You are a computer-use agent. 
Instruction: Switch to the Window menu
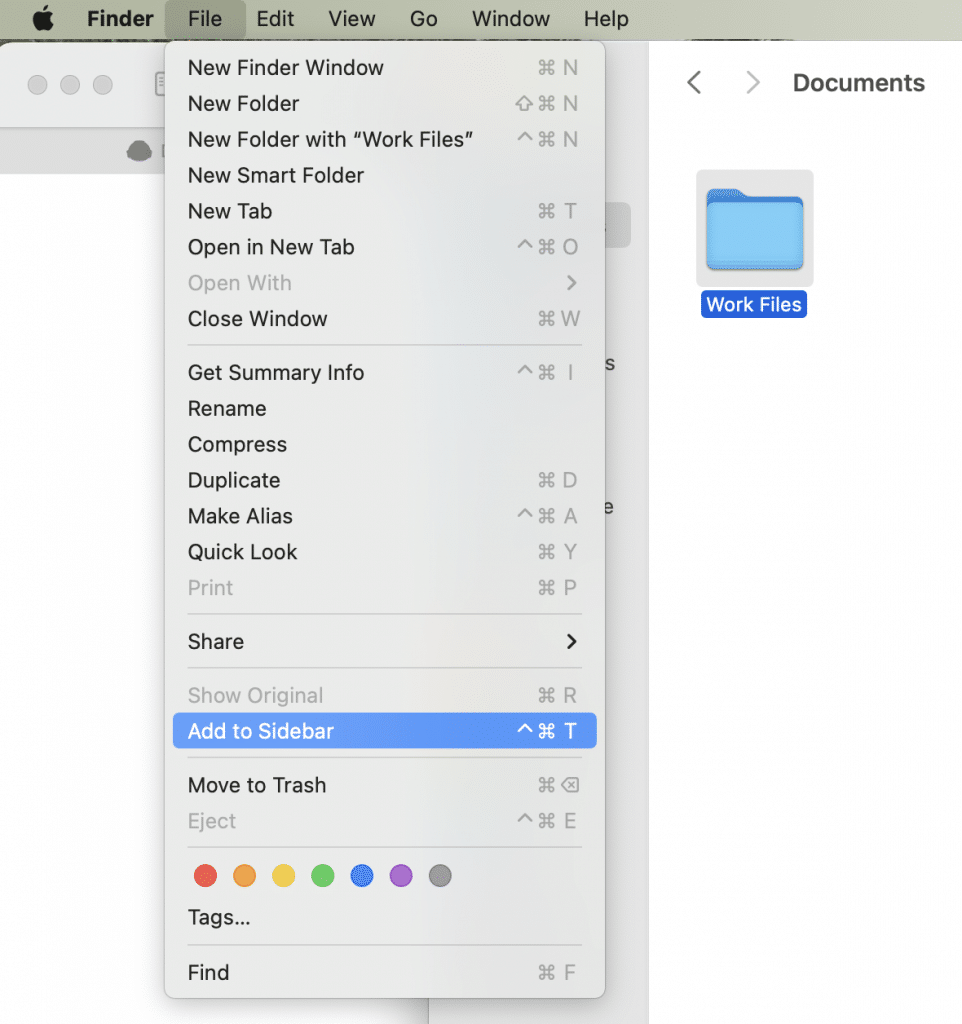pos(510,18)
